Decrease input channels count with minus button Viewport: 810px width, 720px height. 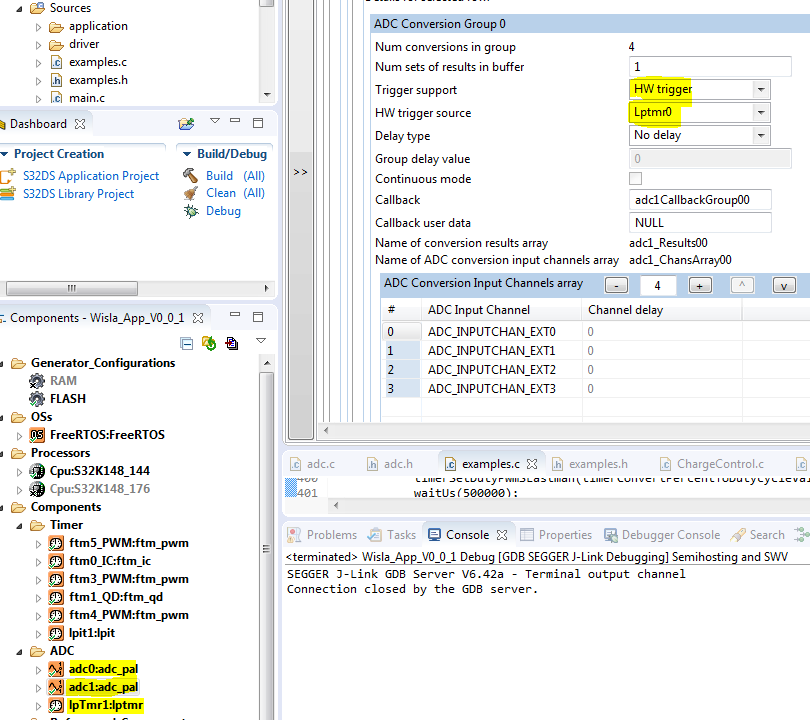(x=616, y=286)
